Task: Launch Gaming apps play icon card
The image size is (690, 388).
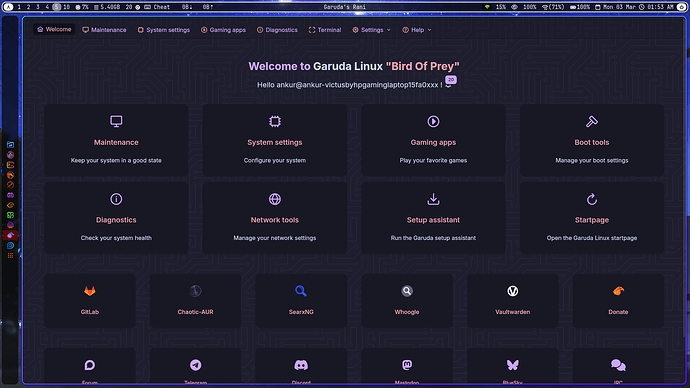Action: point(433,140)
